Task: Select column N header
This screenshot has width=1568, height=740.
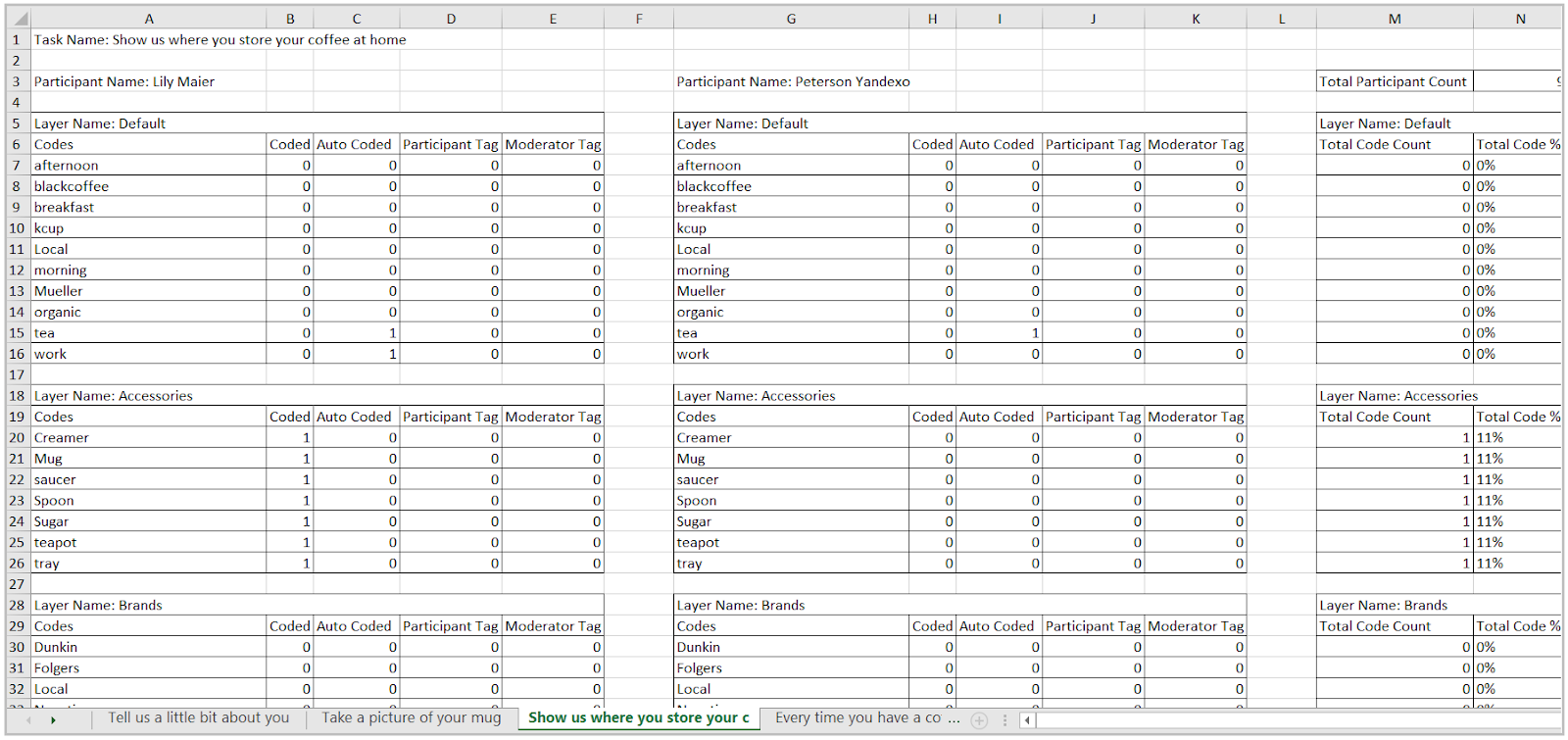Action: tap(1520, 19)
